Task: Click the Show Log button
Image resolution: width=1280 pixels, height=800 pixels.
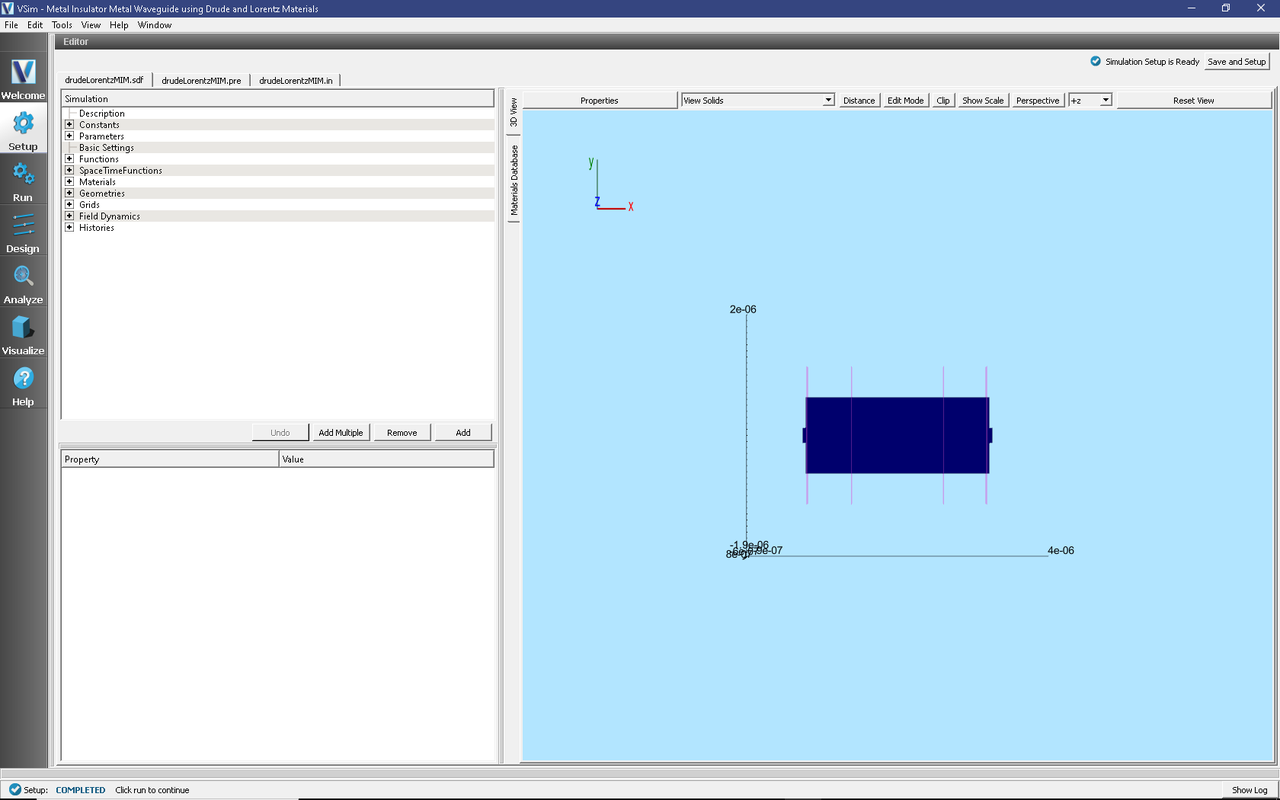Action: 1249,790
